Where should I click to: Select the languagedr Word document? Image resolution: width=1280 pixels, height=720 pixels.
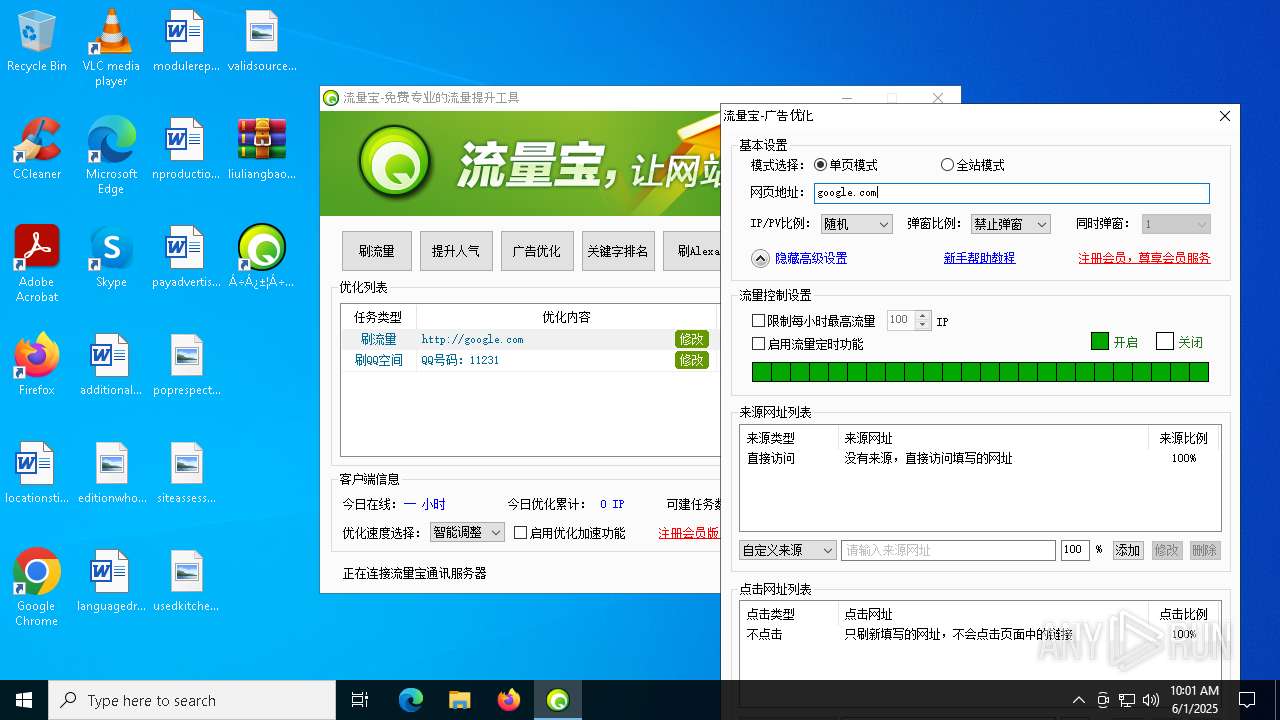(111, 581)
